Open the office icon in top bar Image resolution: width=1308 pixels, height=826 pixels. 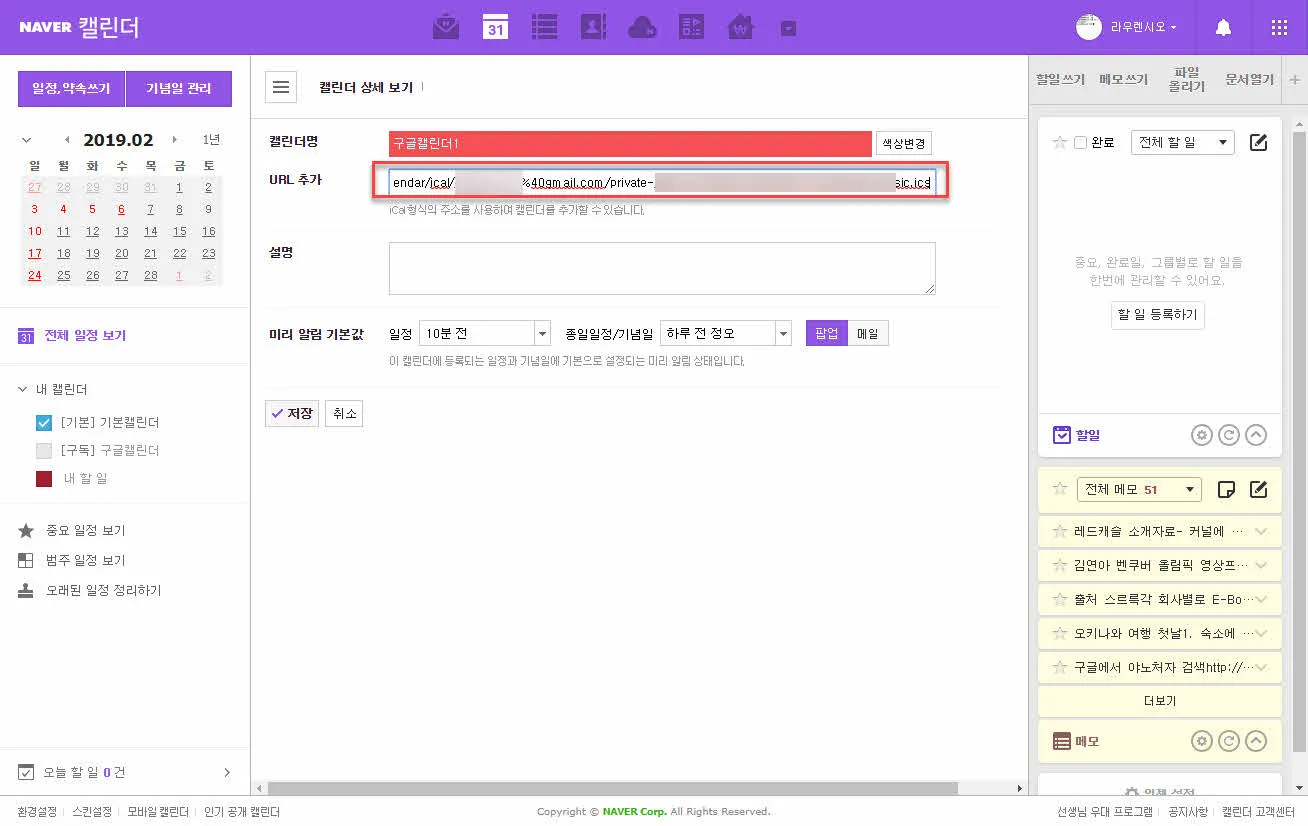pos(691,27)
